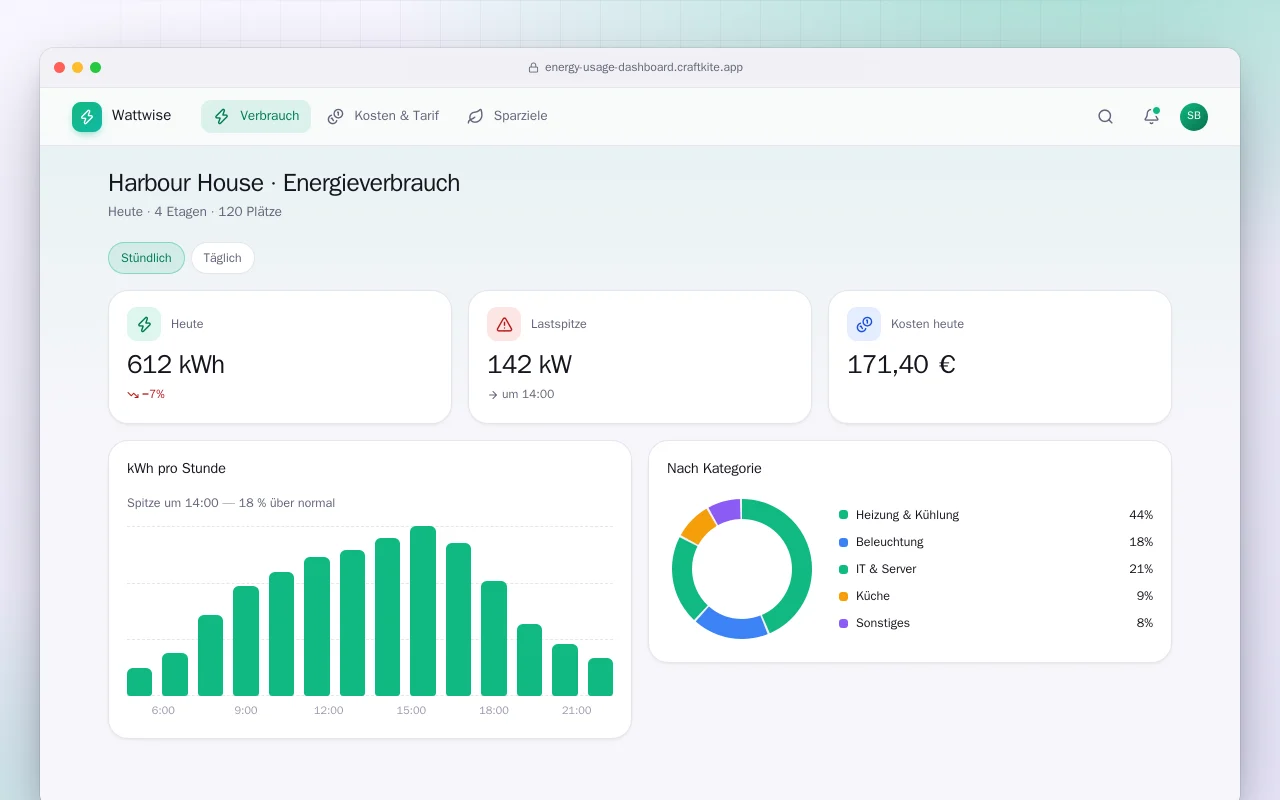Click the bar above 9:00
1280x800 pixels.
pyautogui.click(x=246, y=641)
